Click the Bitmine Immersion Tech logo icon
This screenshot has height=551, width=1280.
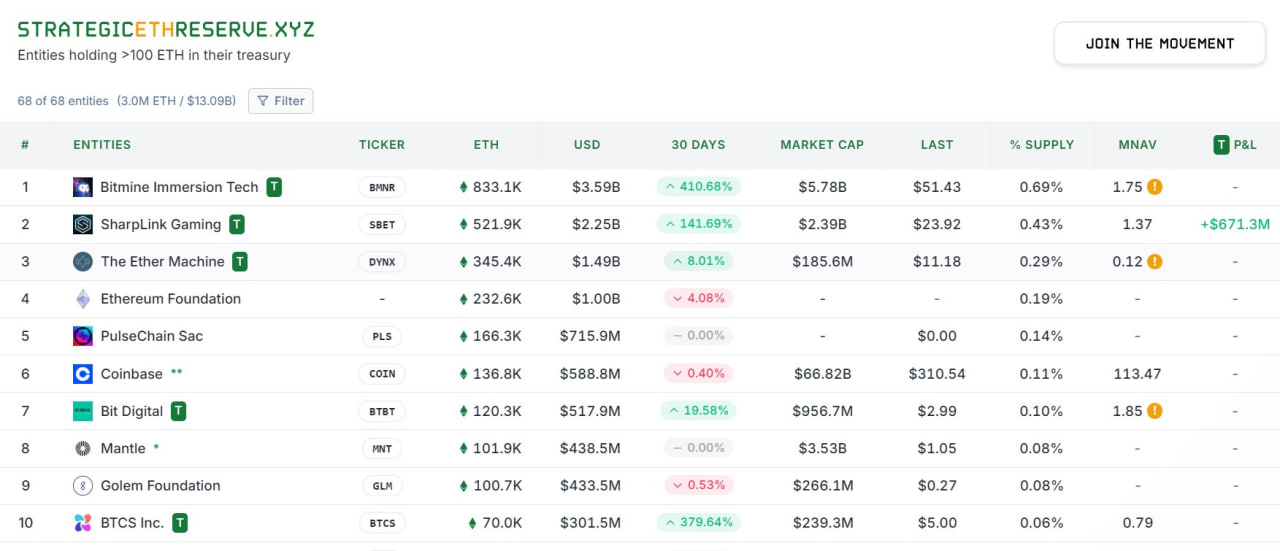tap(83, 187)
